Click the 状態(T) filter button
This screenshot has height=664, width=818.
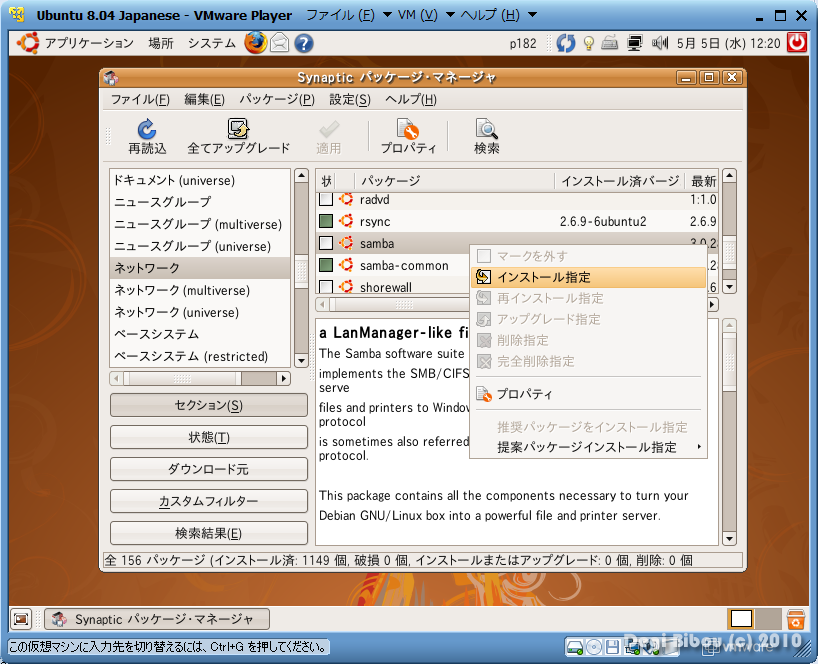[209, 437]
